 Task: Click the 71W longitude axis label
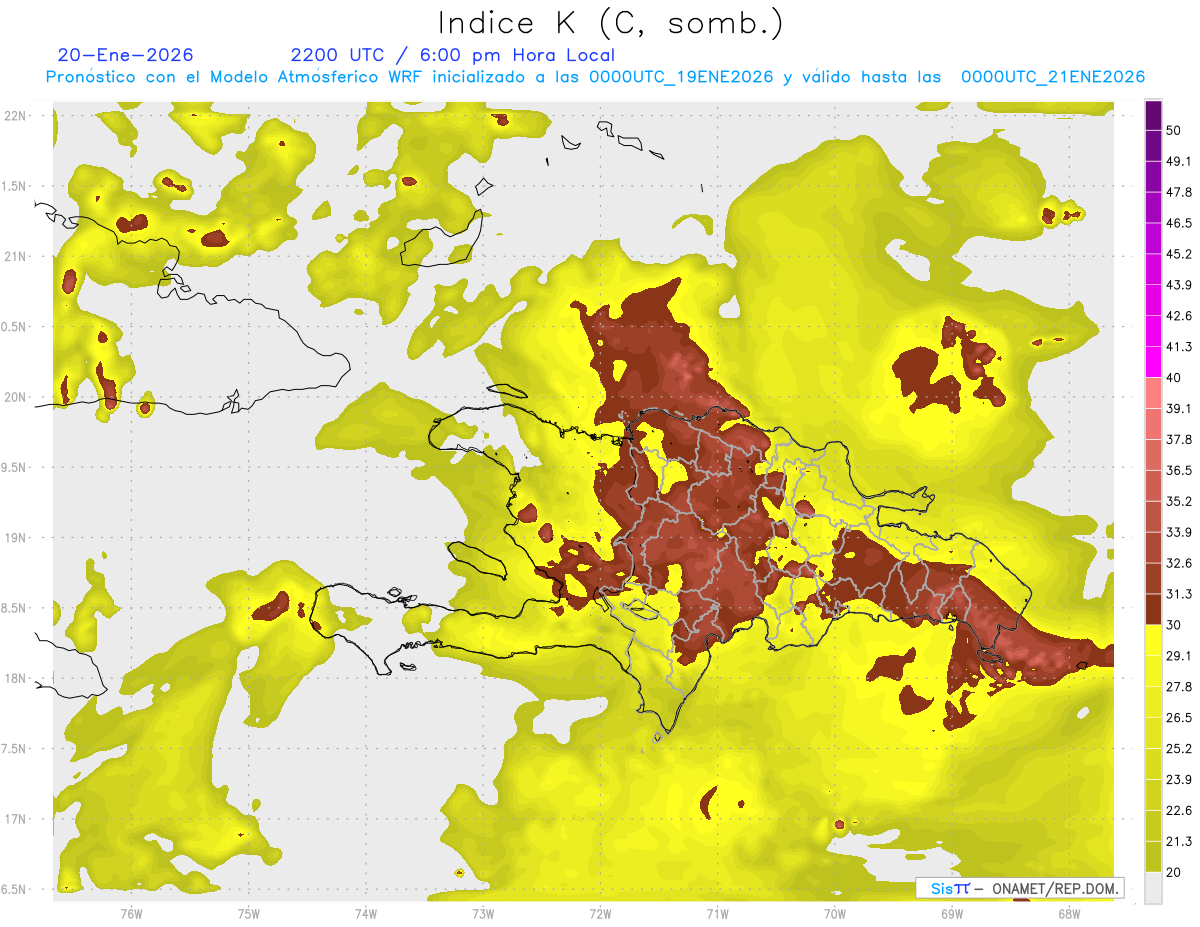pos(717,913)
